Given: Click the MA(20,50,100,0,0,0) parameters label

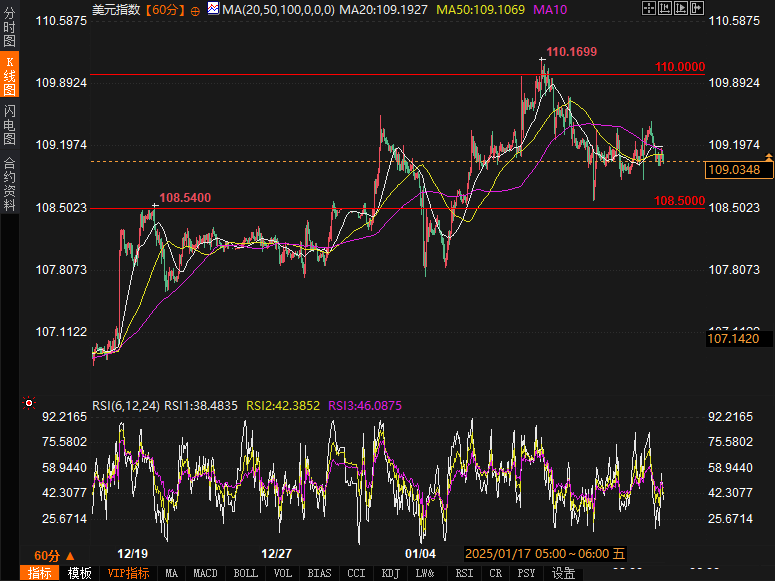Looking at the screenshot, I should (278, 9).
